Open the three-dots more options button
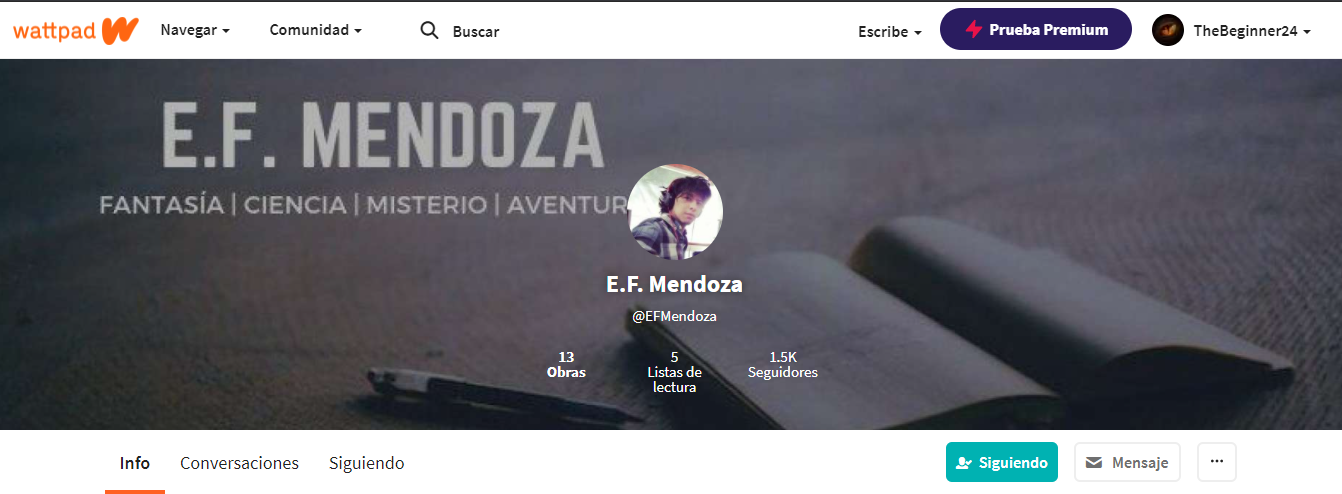1342x494 pixels. (x=1217, y=462)
